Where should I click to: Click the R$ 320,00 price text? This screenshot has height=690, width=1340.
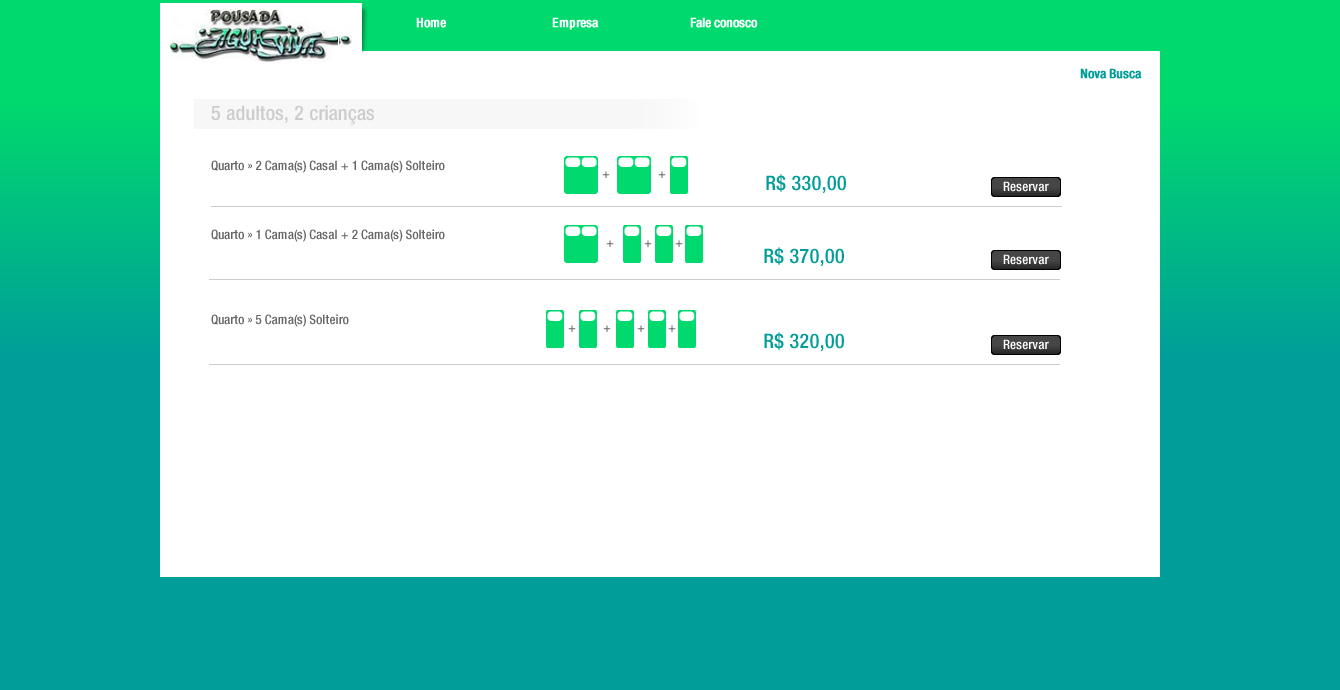pyautogui.click(x=804, y=342)
